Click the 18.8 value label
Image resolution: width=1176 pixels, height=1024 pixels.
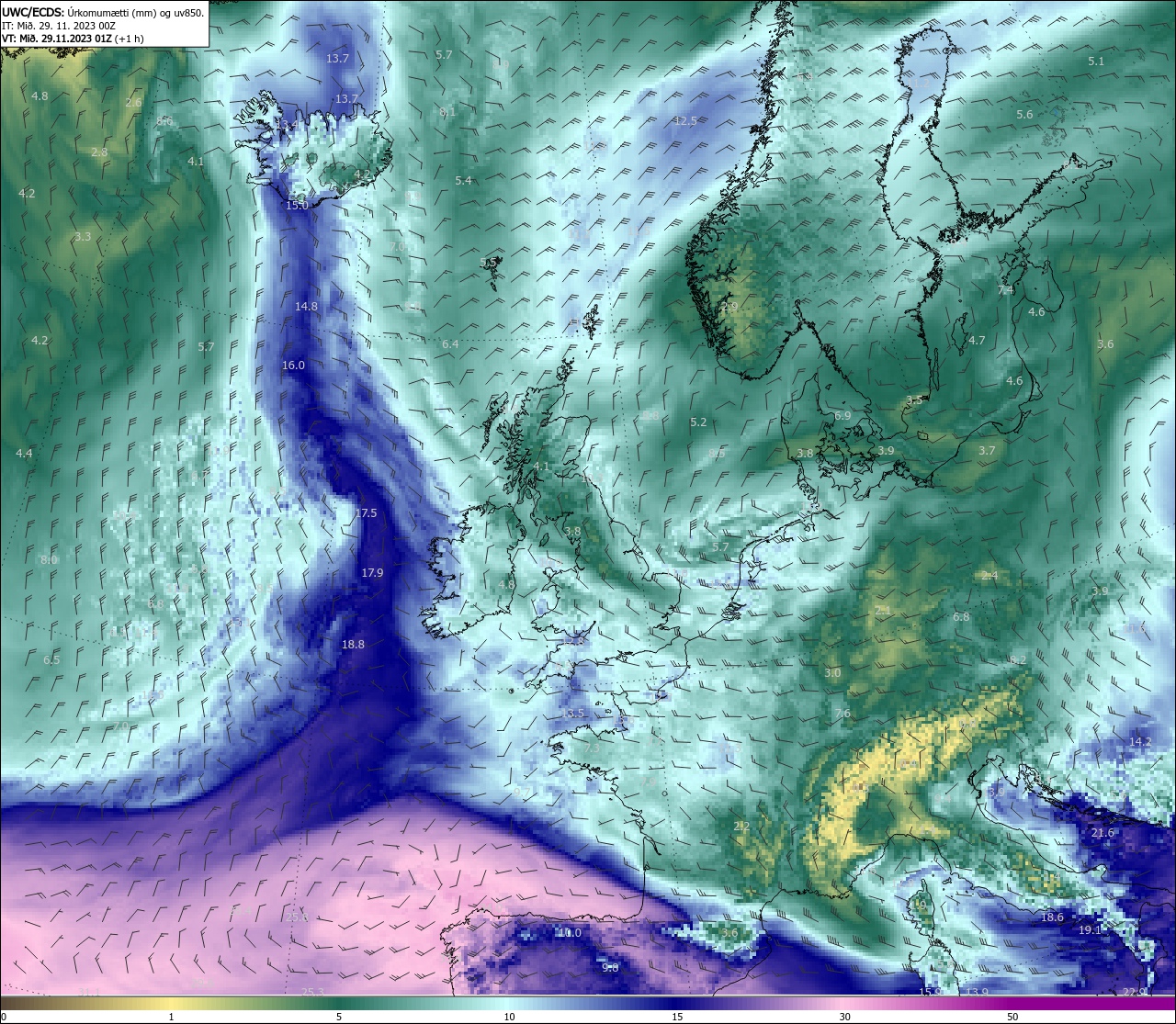point(353,645)
